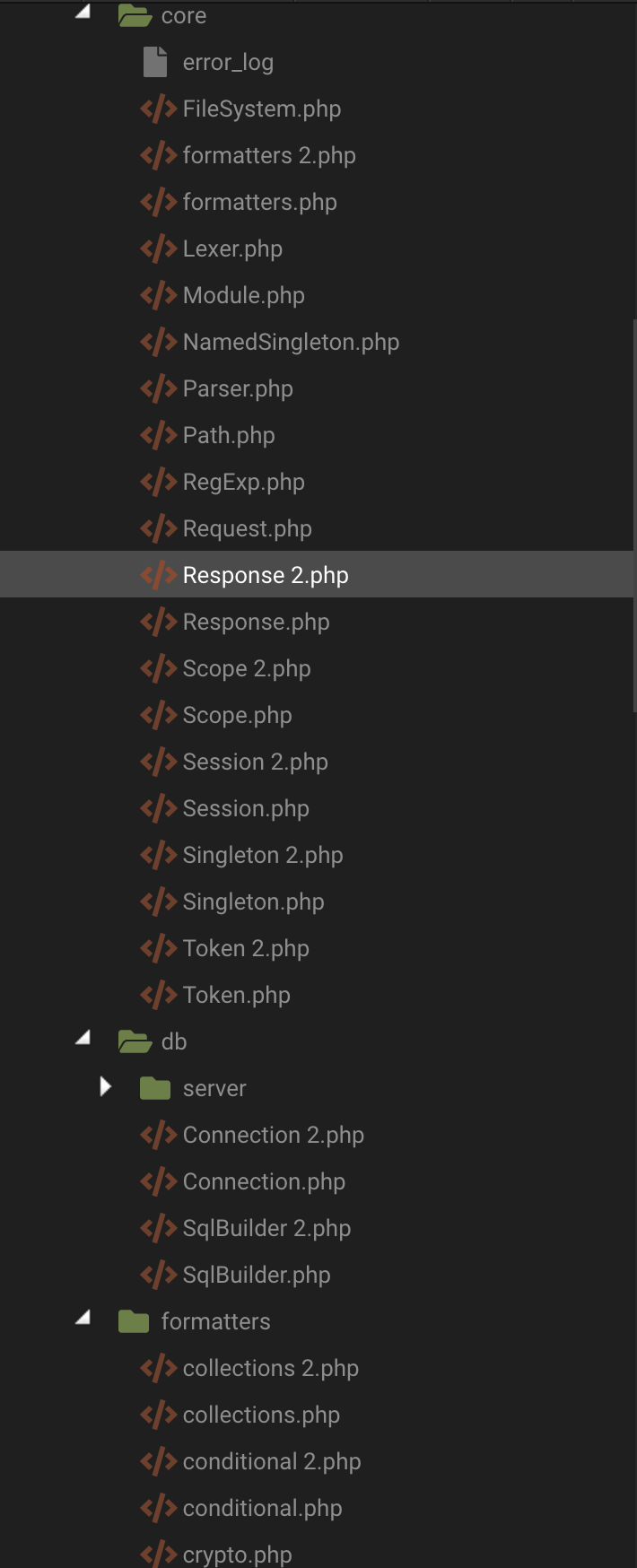Open NamedSingleton.php file
This screenshot has width=637, height=1568.
coord(291,342)
